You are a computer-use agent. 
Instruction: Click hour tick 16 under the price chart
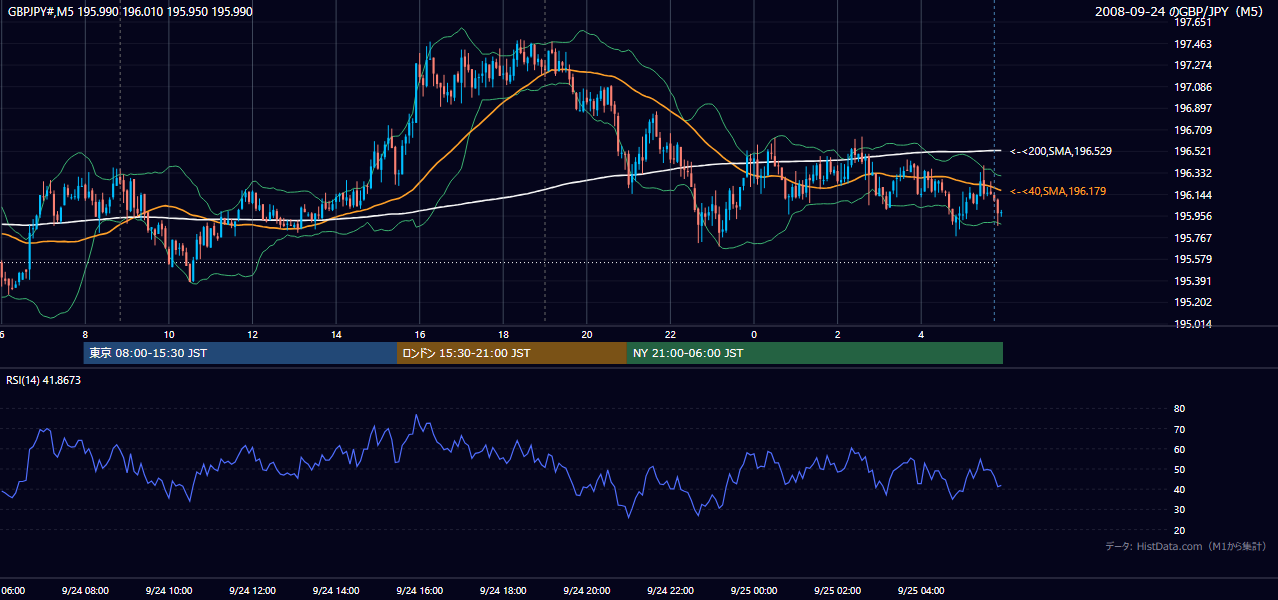click(420, 334)
